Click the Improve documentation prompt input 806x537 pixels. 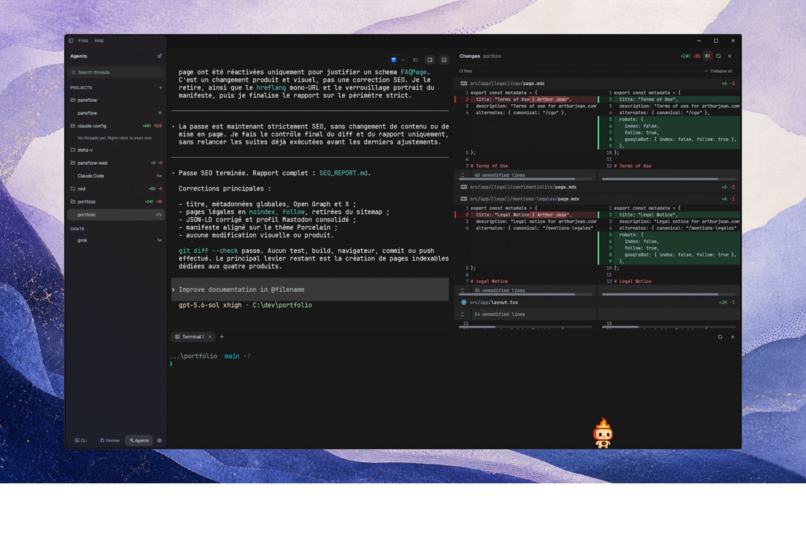tap(310, 290)
